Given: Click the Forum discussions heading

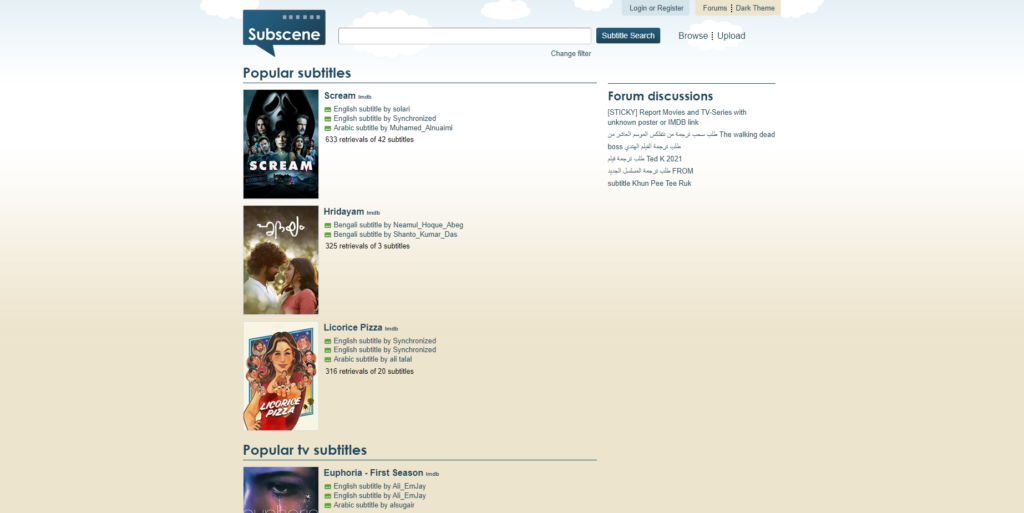Looking at the screenshot, I should tap(660, 97).
